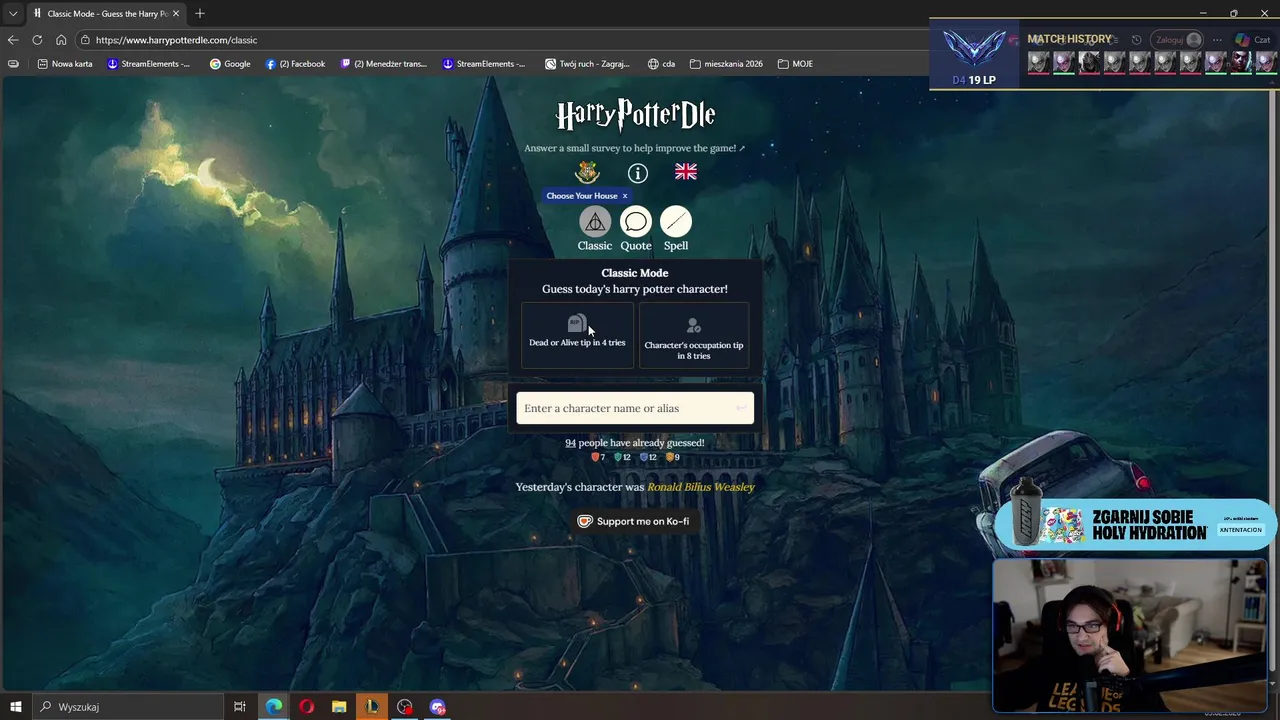This screenshot has width=1280, height=720.
Task: Close the Classic Mode browser tab
Action: pyautogui.click(x=176, y=14)
